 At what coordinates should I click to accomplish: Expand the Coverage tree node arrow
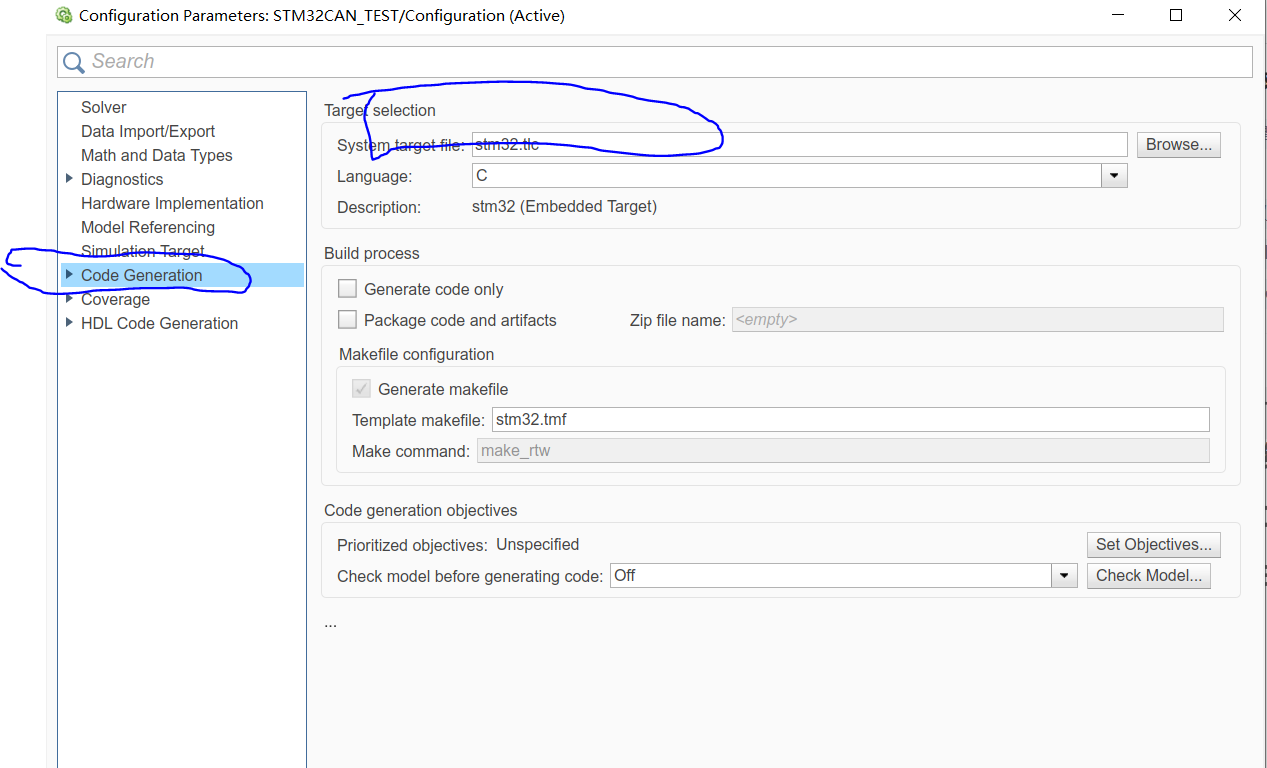pyautogui.click(x=69, y=298)
